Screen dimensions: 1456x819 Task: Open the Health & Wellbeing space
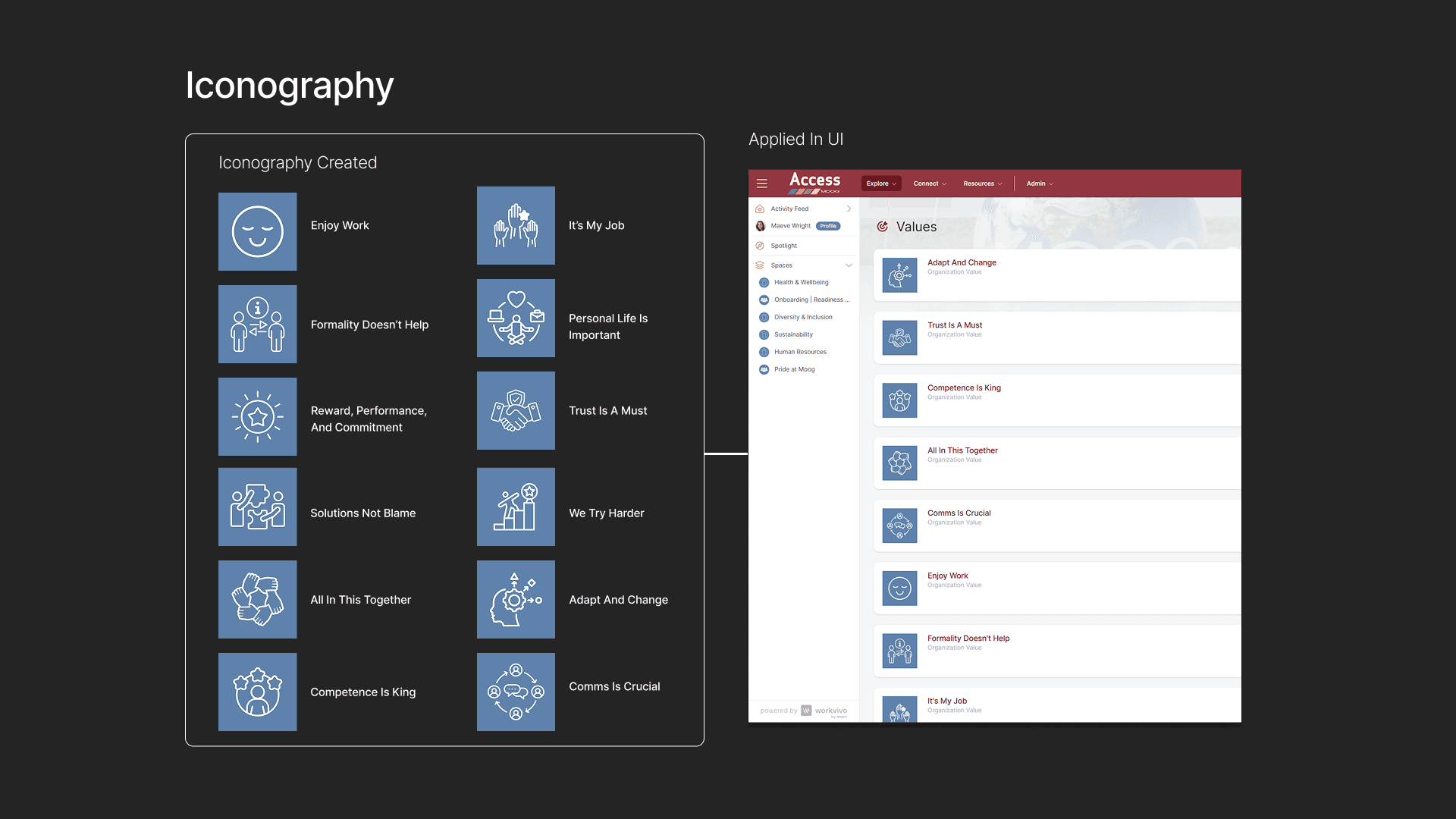[x=801, y=282]
